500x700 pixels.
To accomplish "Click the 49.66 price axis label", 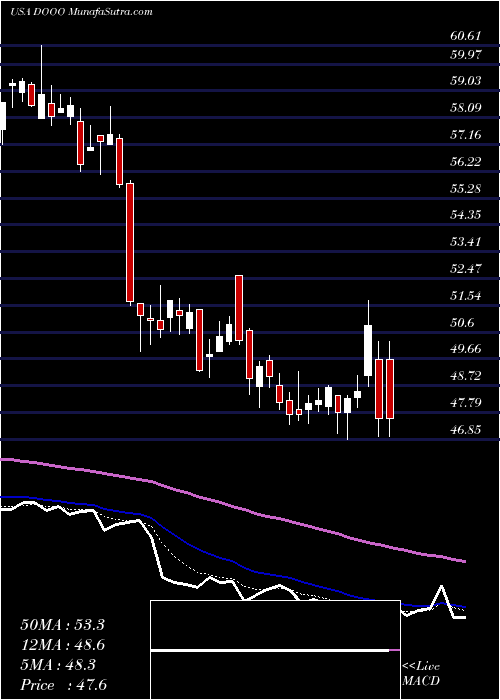I will click(464, 349).
